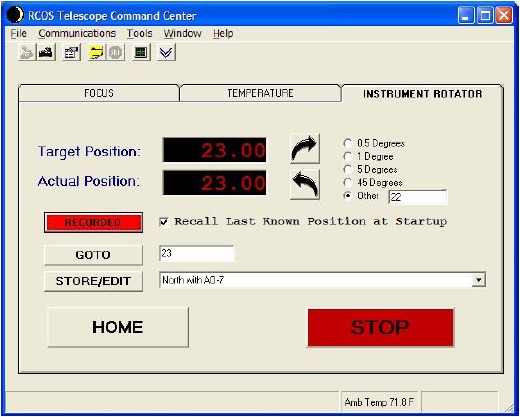The width and height of the screenshot is (520, 417).
Task: Open the Communications menu
Action: coord(77,33)
